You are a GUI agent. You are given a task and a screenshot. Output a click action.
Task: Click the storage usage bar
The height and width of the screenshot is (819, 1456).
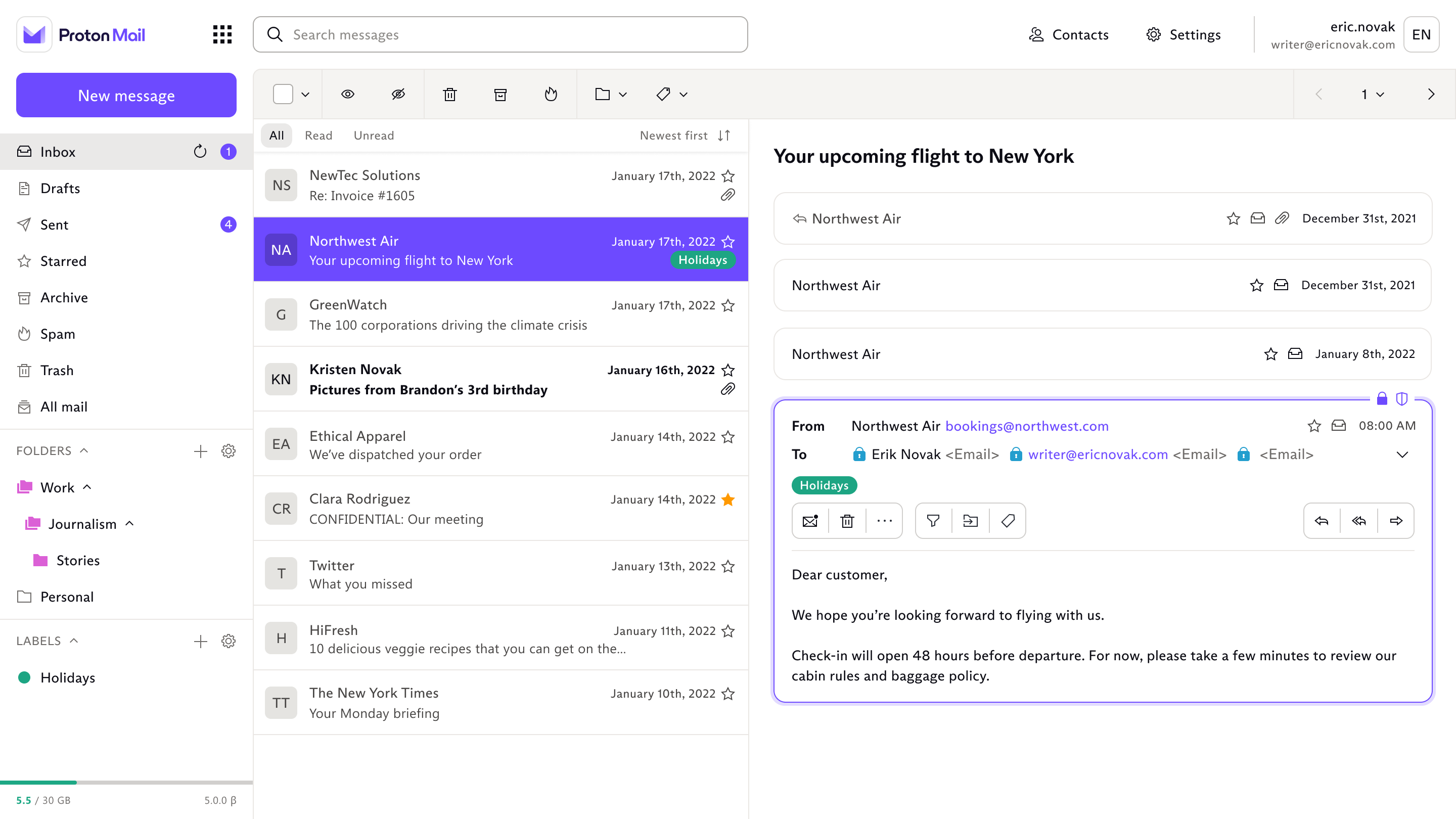[126, 782]
